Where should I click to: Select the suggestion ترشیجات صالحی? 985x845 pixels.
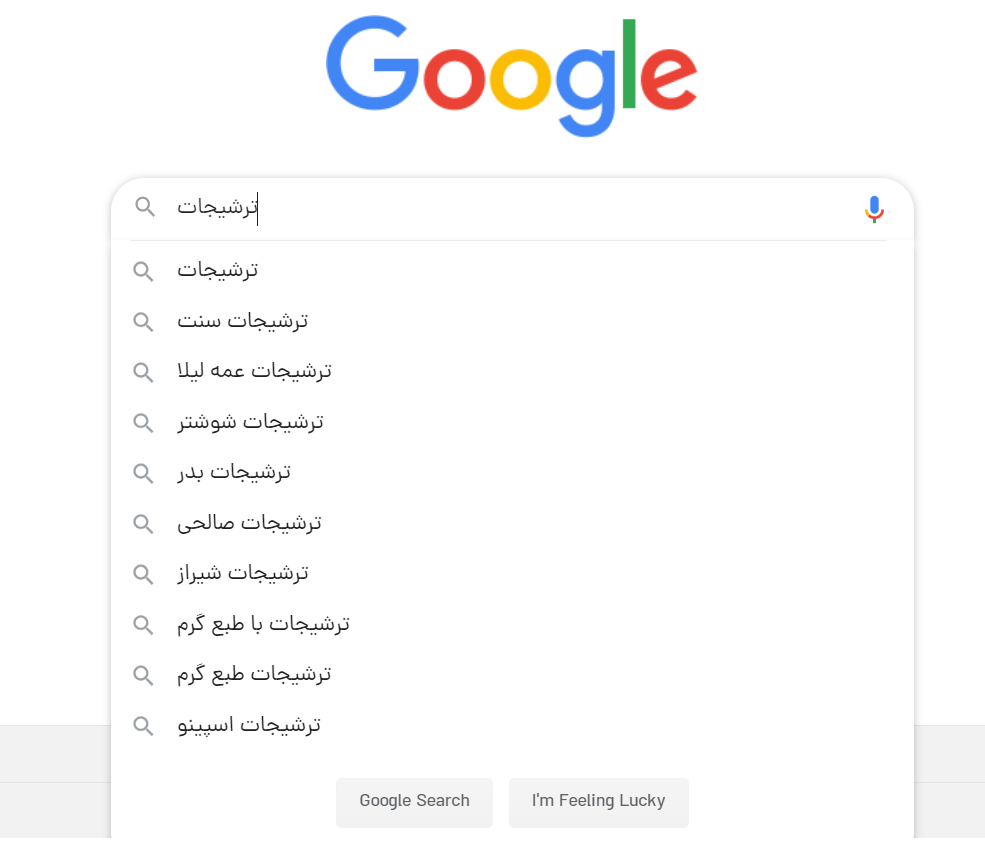(x=246, y=523)
